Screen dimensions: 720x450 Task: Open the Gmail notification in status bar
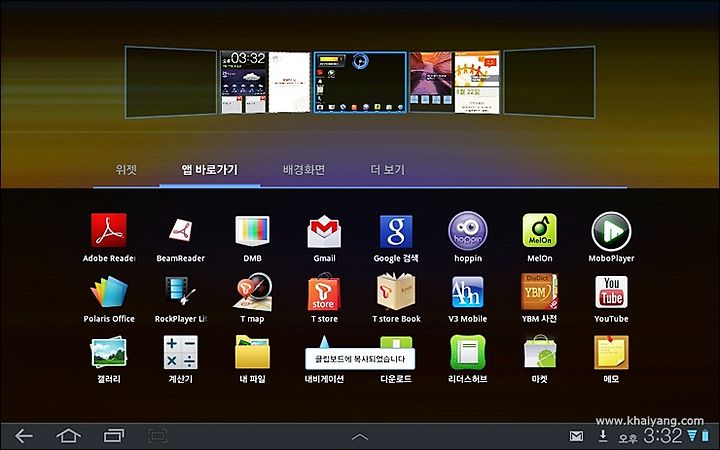(576, 436)
